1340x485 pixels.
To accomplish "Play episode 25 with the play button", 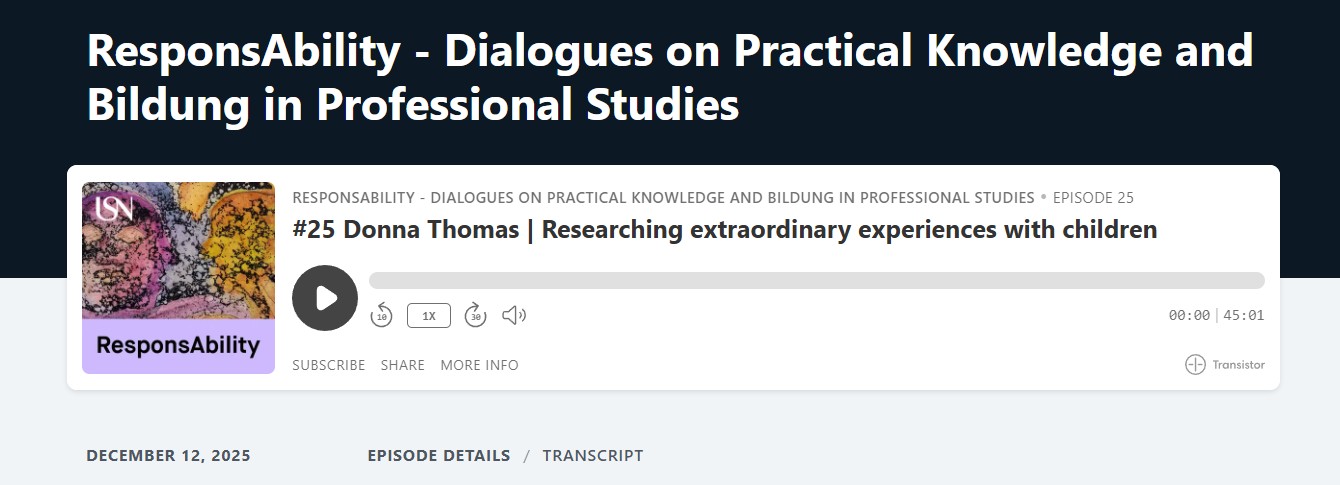I will (325, 298).
